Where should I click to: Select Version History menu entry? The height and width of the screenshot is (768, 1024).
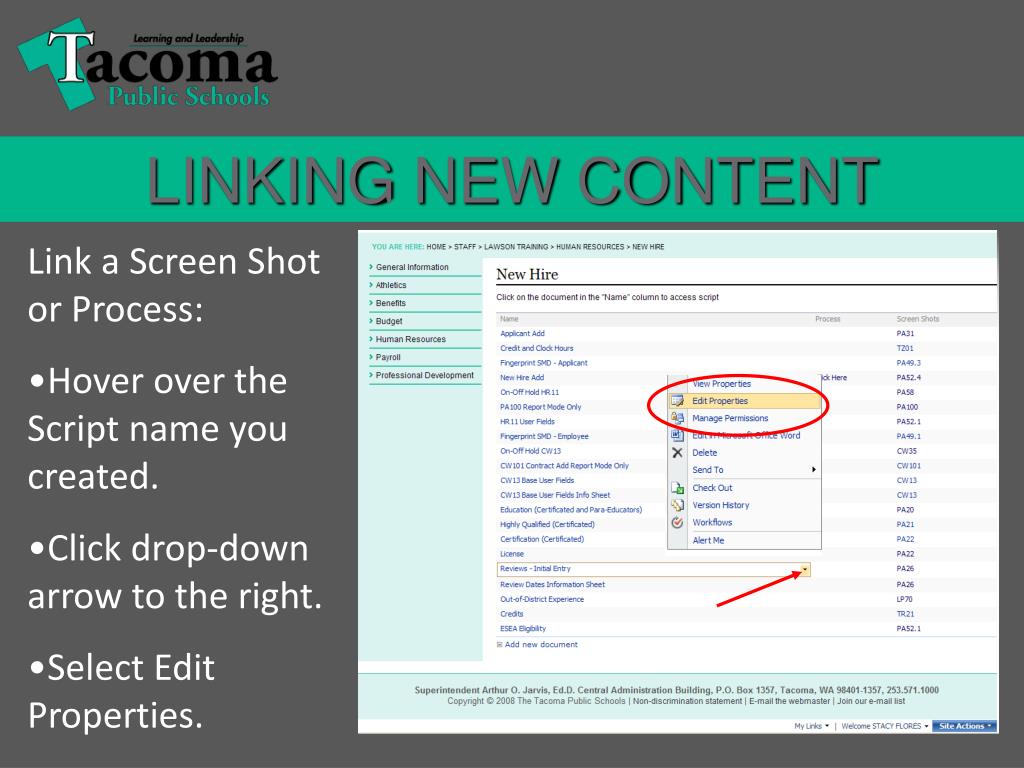pyautogui.click(x=721, y=505)
